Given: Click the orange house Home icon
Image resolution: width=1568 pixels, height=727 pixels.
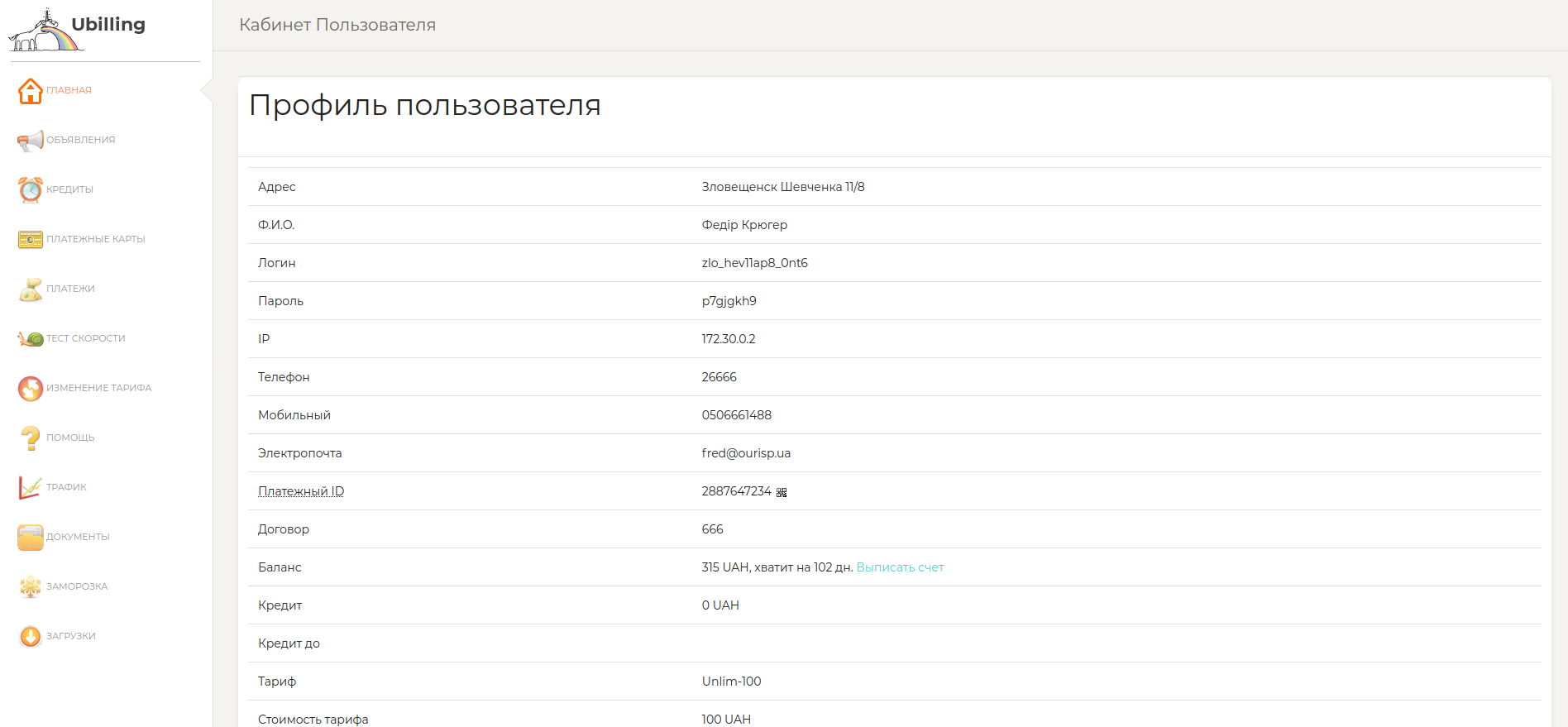Looking at the screenshot, I should 31,91.
